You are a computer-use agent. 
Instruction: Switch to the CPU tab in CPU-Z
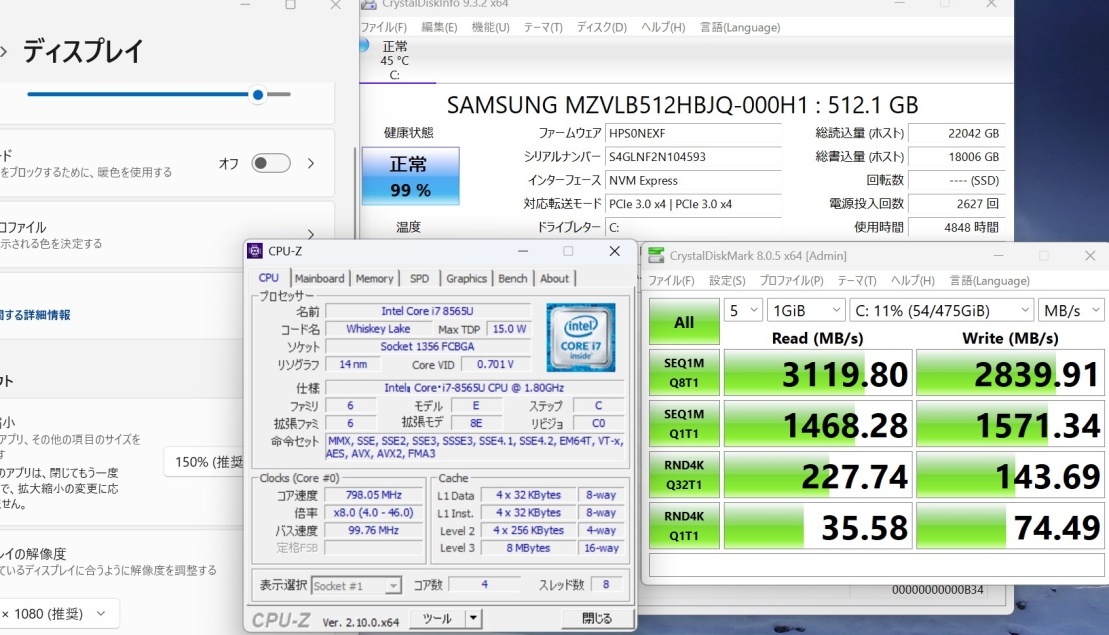[269, 278]
